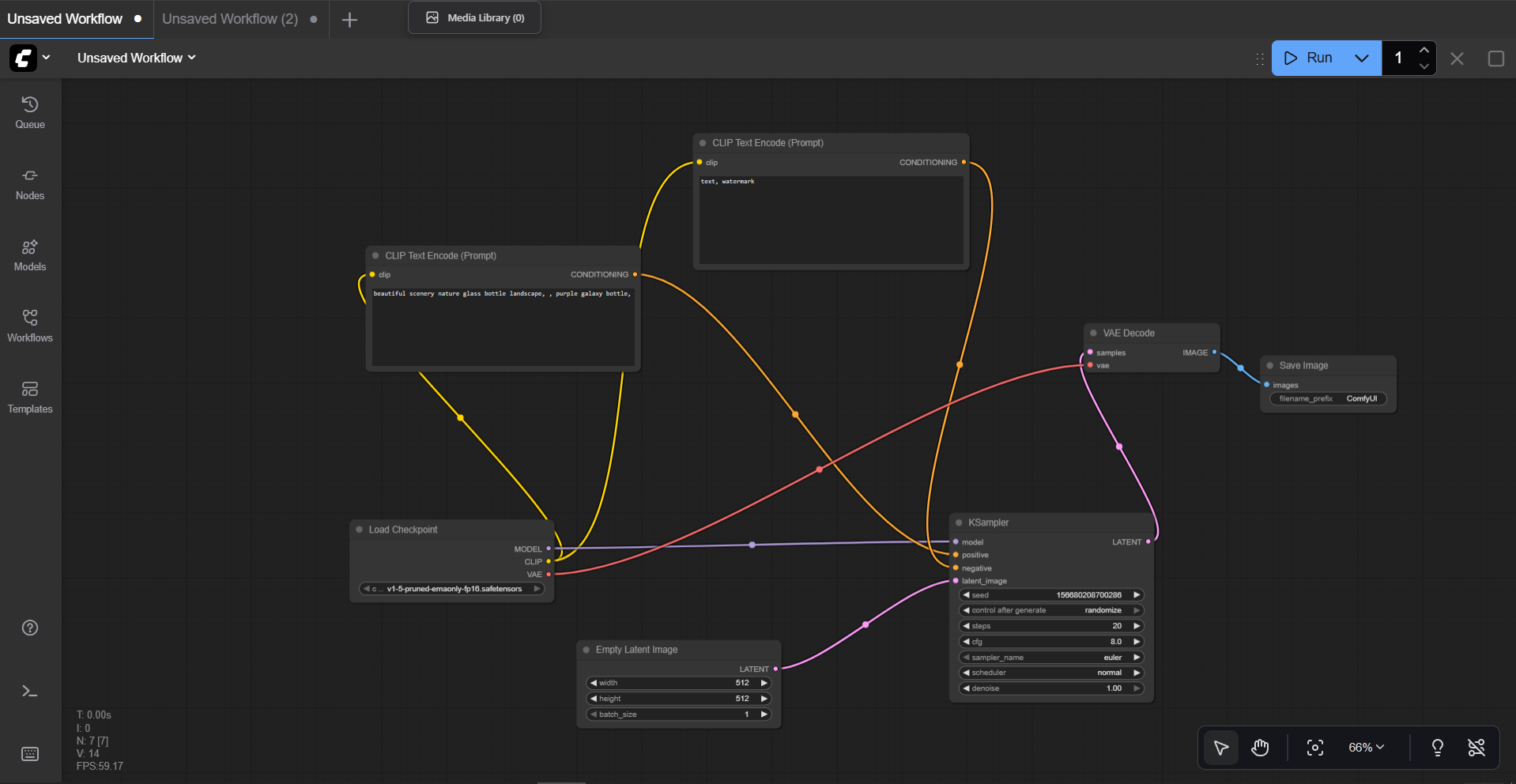Viewport: 1516px width, 784px height.
Task: Open the Run options chevron dropdown
Action: click(x=1361, y=58)
